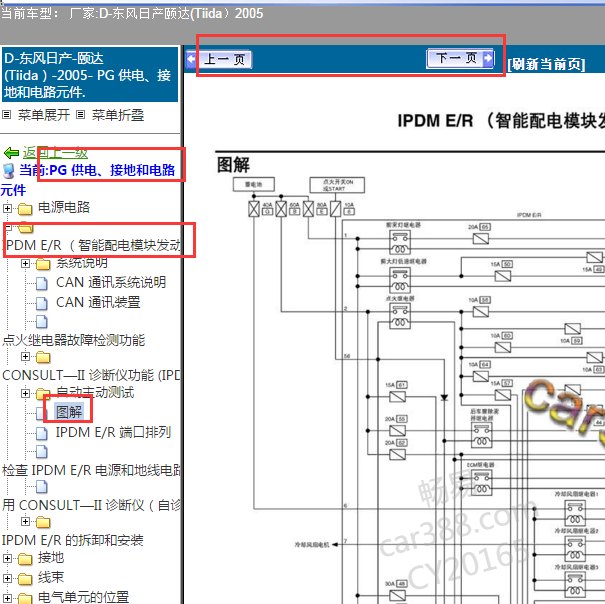Image resolution: width=605 pixels, height=604 pixels.
Task: Expand the CONSULT—II 诊断仪功能 folder node
Action: click(x=25, y=357)
